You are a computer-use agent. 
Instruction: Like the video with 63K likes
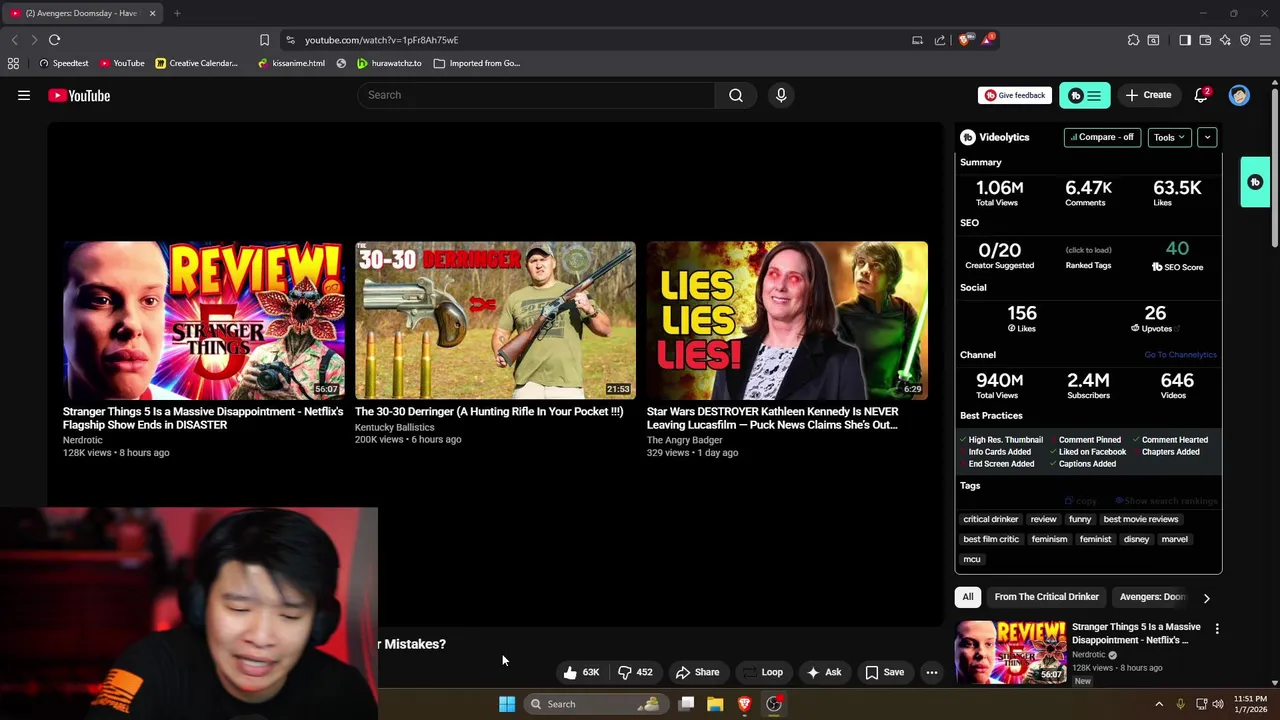click(581, 672)
